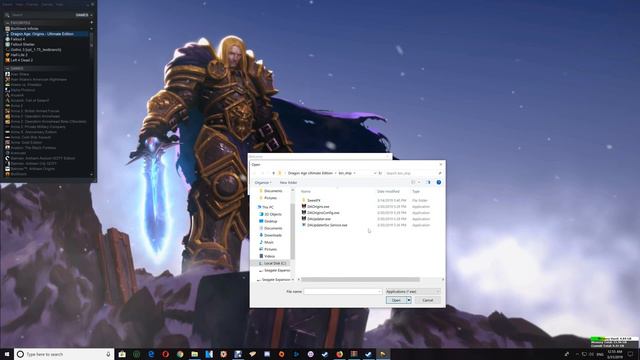Click the Windows Start button

click(x=7, y=354)
